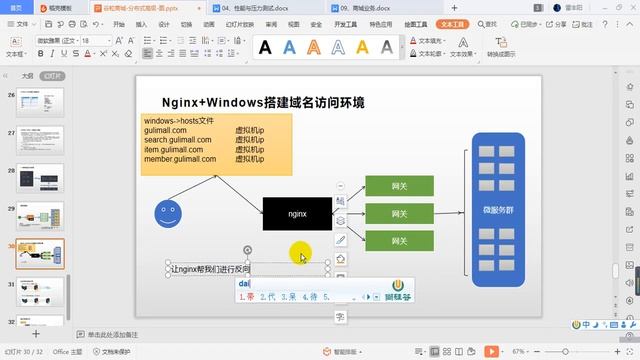Switch to the 动画 ribbon tab
The height and width of the screenshot is (360, 640).
click(x=209, y=24)
